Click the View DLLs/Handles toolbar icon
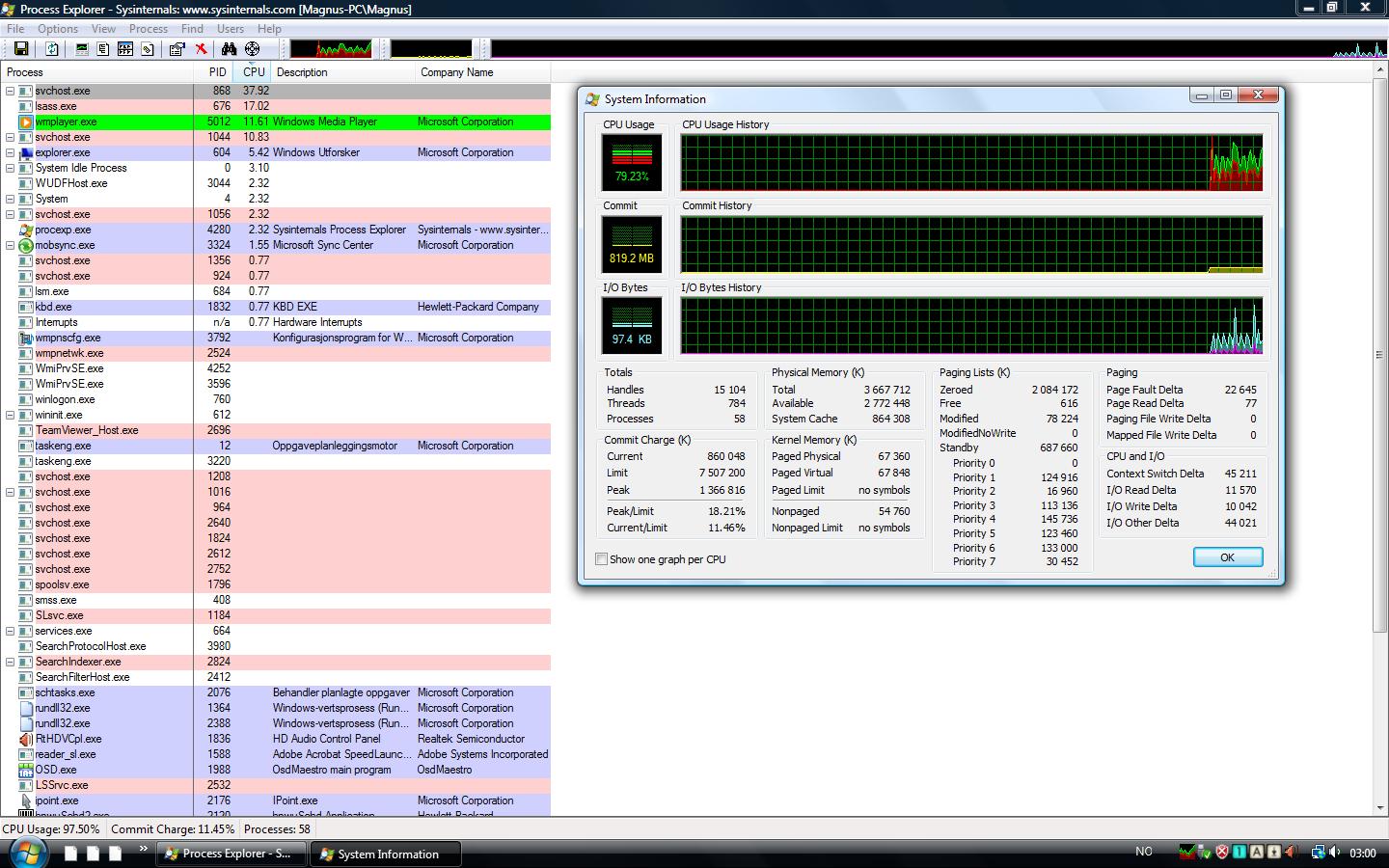Image resolution: width=1389 pixels, height=868 pixels. click(148, 48)
